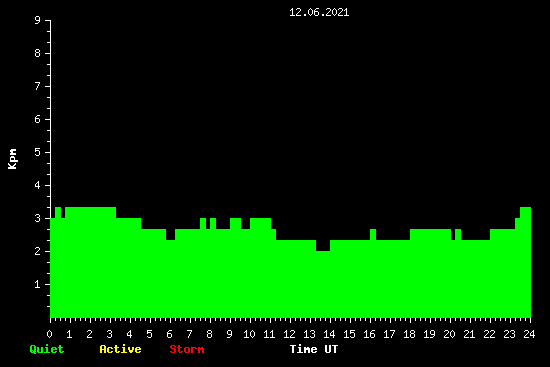Click hour 0 on the time axis
The image size is (550, 367).
[x=49, y=334]
